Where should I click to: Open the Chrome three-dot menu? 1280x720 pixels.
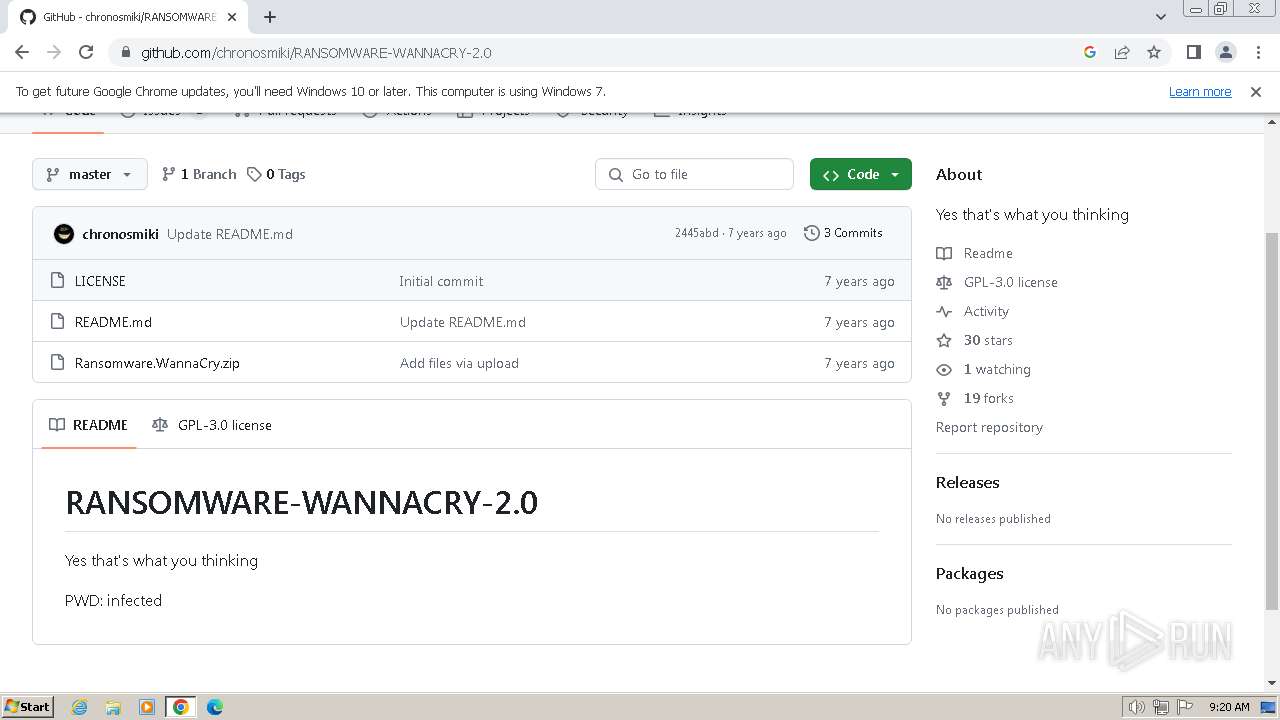tap(1257, 52)
